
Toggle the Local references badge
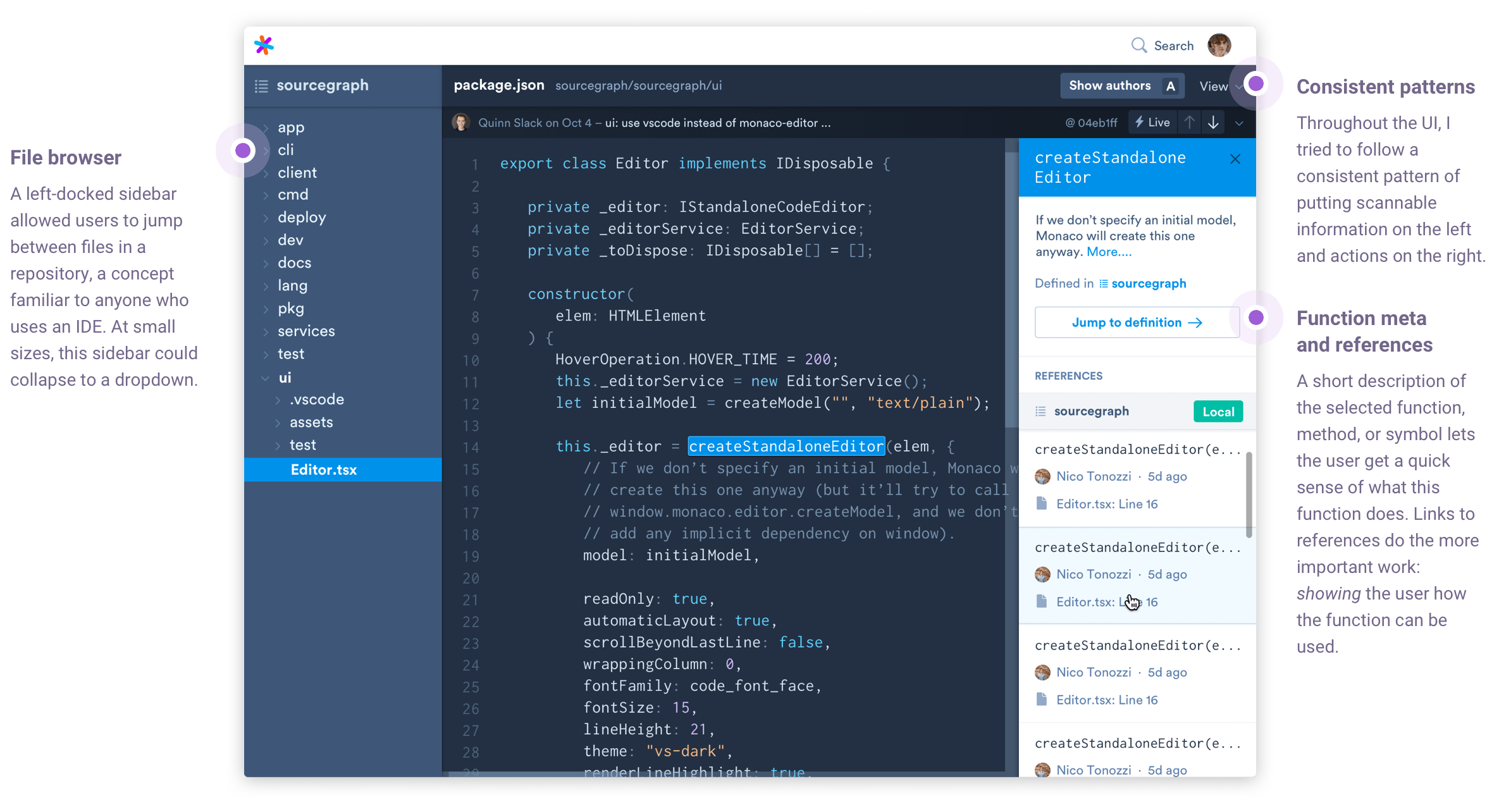click(x=1218, y=412)
